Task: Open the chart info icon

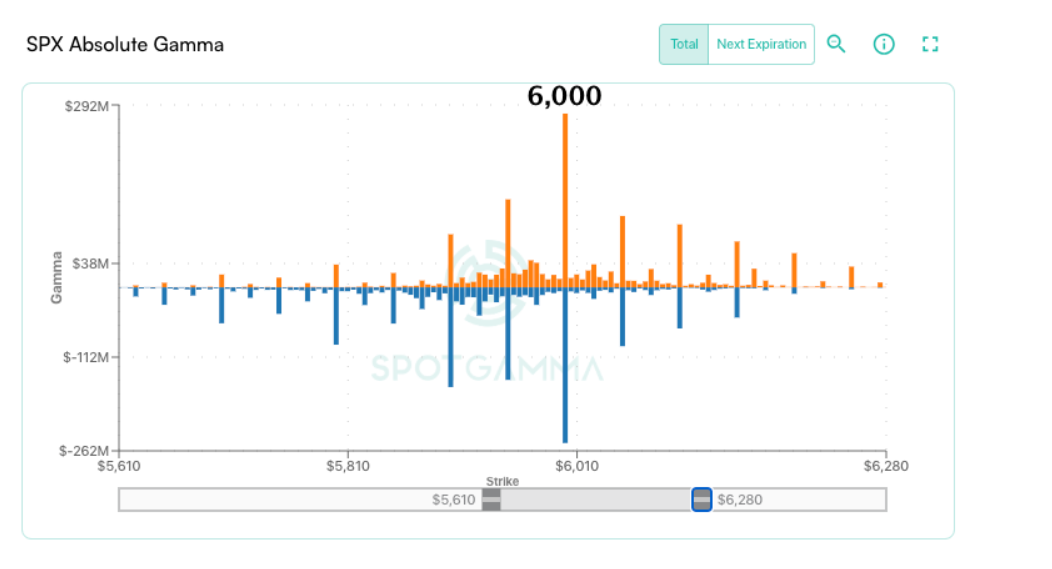Action: click(x=884, y=44)
